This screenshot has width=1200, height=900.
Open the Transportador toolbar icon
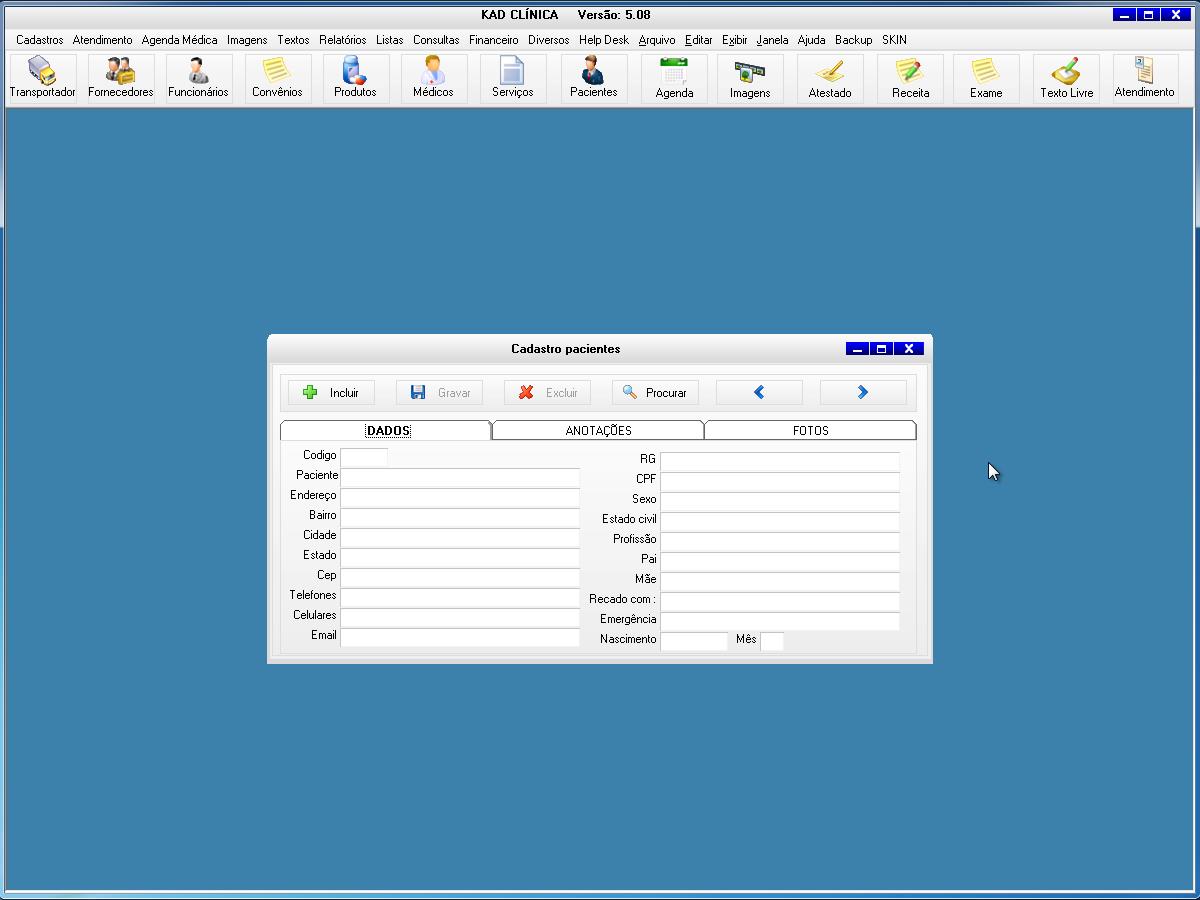point(42,78)
